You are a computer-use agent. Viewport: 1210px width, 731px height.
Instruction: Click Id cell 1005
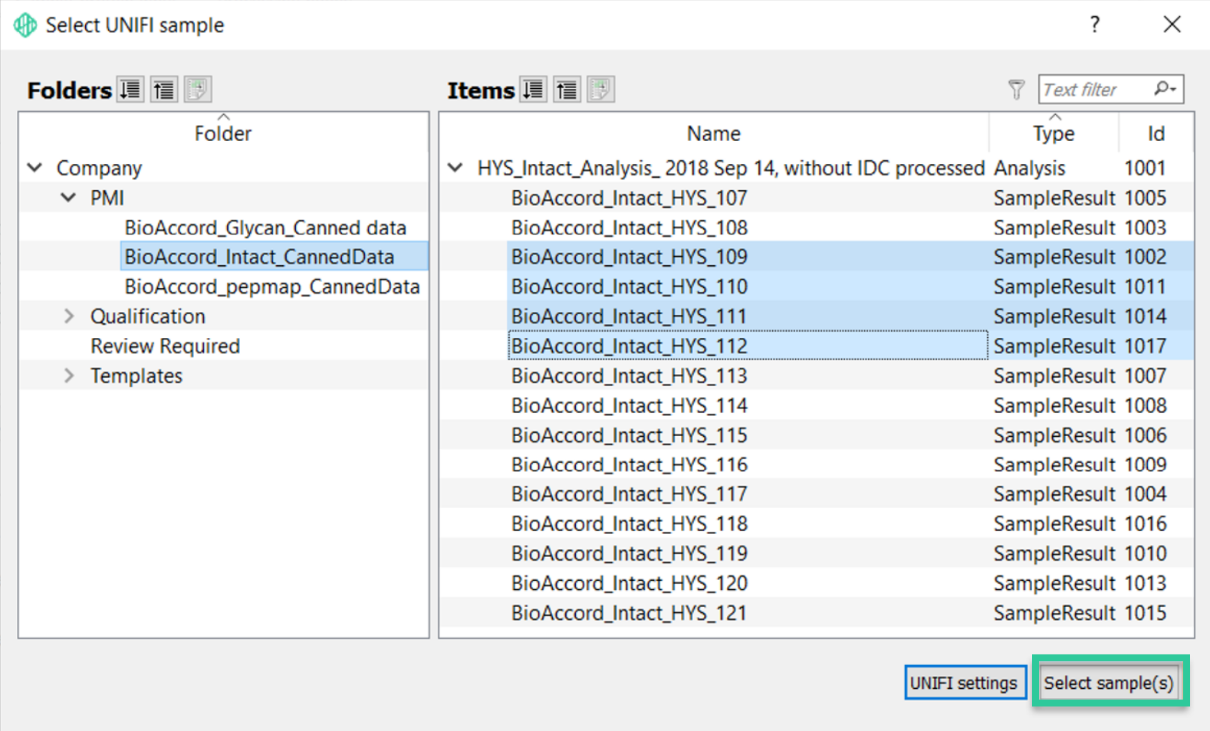(x=1145, y=198)
